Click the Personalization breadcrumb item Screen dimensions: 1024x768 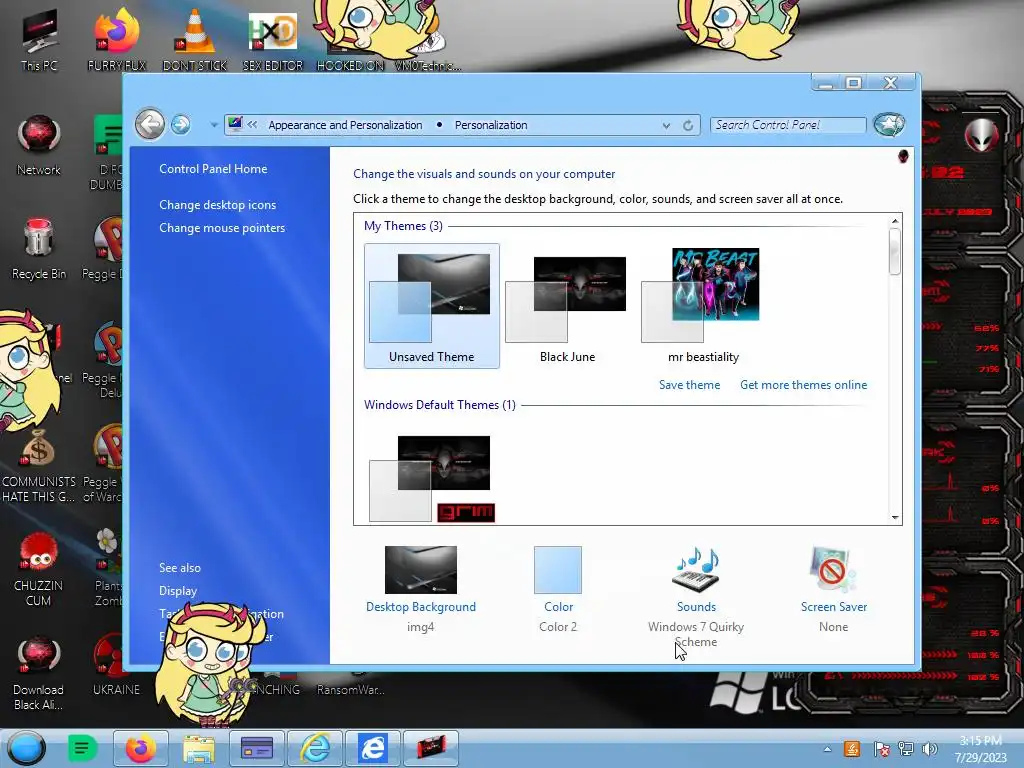click(x=490, y=125)
